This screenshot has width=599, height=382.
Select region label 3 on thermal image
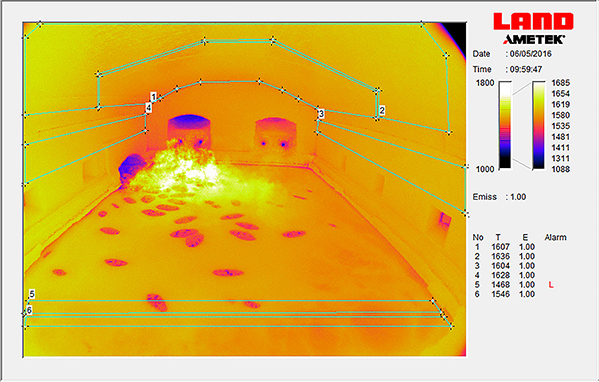pos(321,113)
